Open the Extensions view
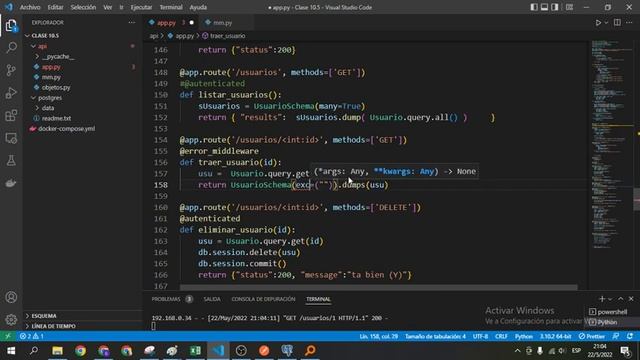 click(11, 115)
